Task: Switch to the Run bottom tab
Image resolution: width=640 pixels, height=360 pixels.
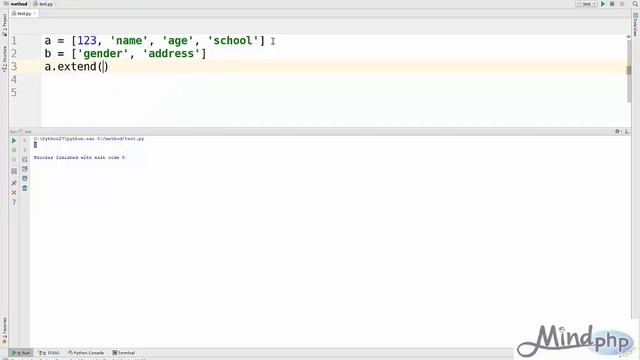Action: coord(21,353)
